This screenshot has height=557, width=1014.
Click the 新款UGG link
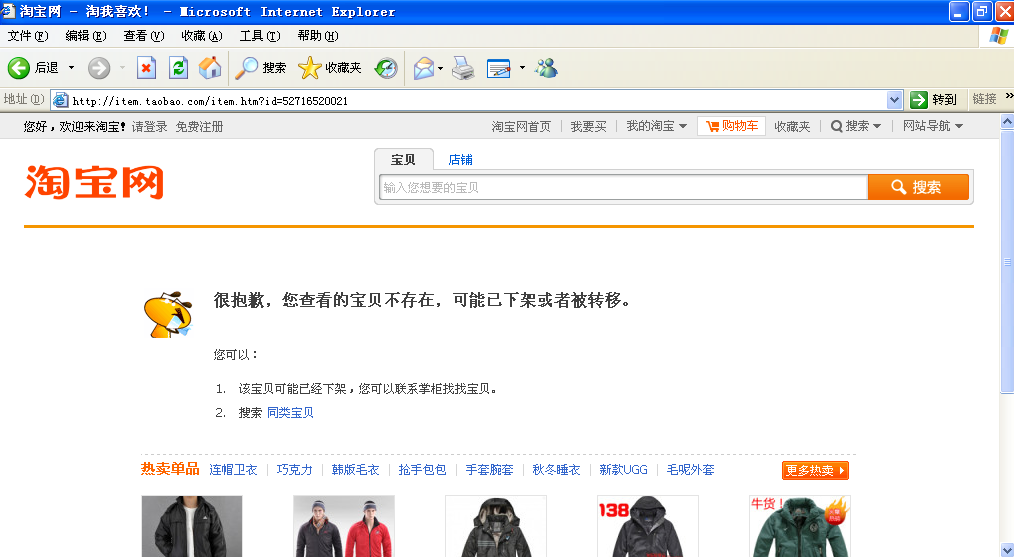[623, 470]
